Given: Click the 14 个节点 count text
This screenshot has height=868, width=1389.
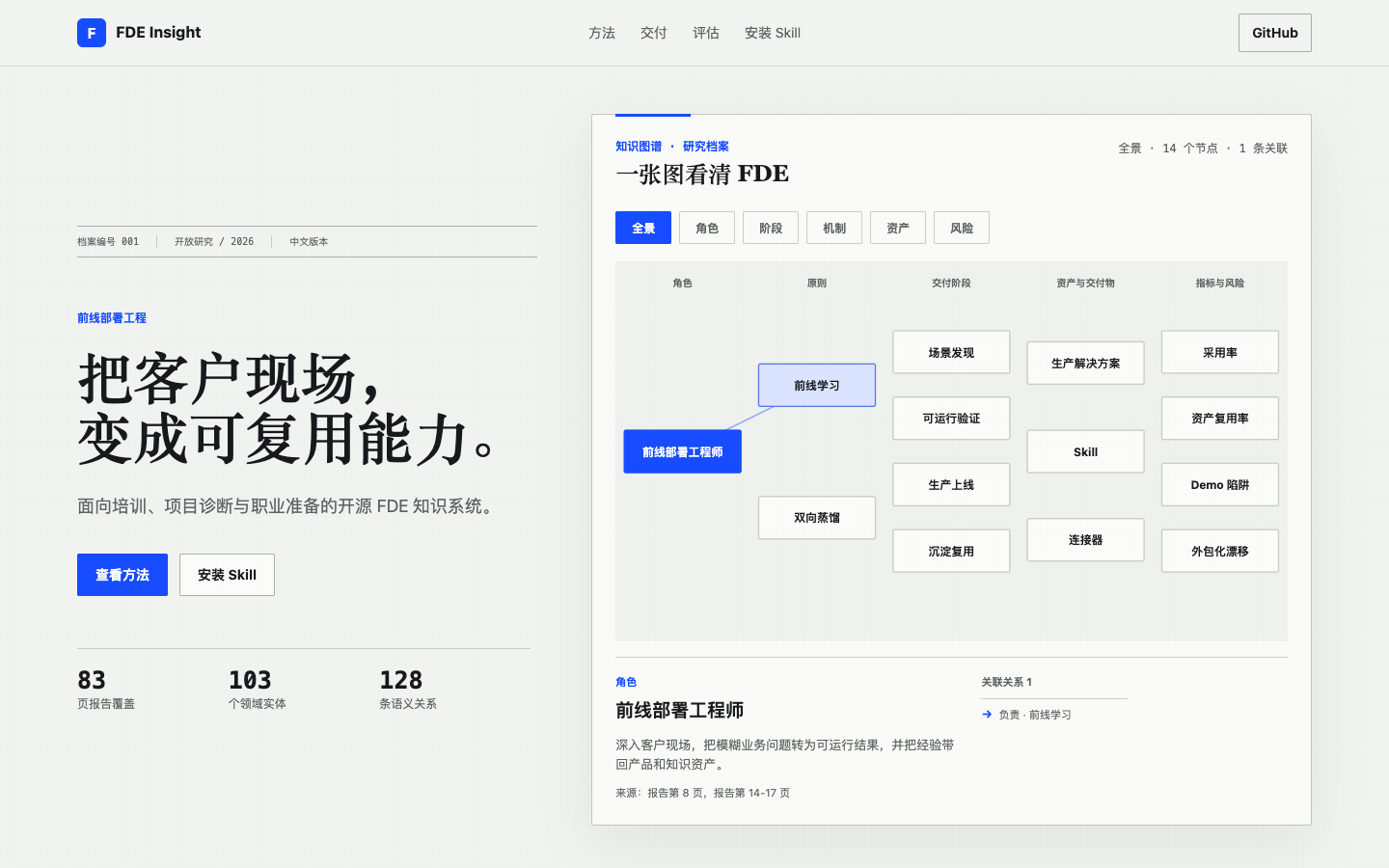Looking at the screenshot, I should (x=1190, y=149).
